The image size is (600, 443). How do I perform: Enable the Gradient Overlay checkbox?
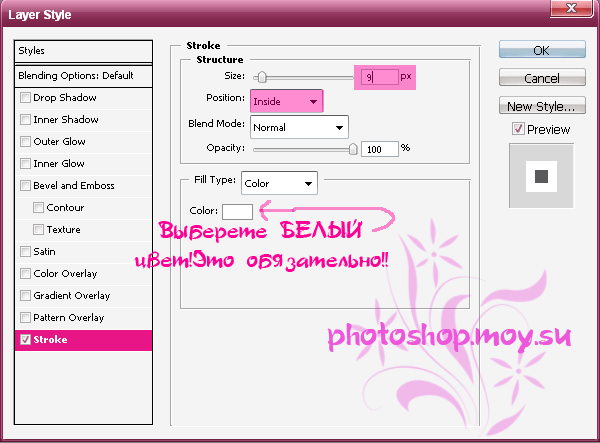click(x=25, y=296)
